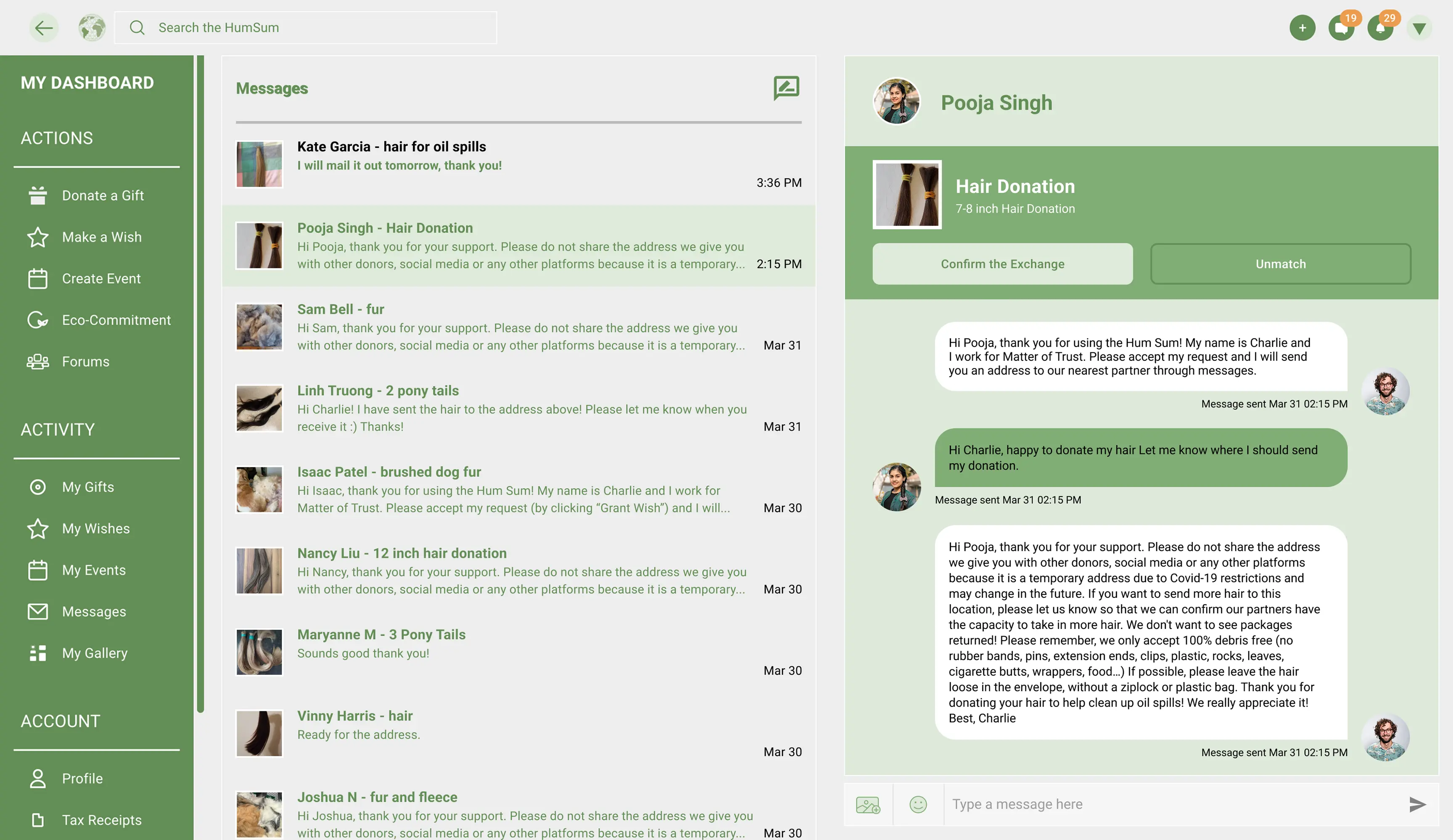Open Tax Receipts
The image size is (1453, 840).
101,820
